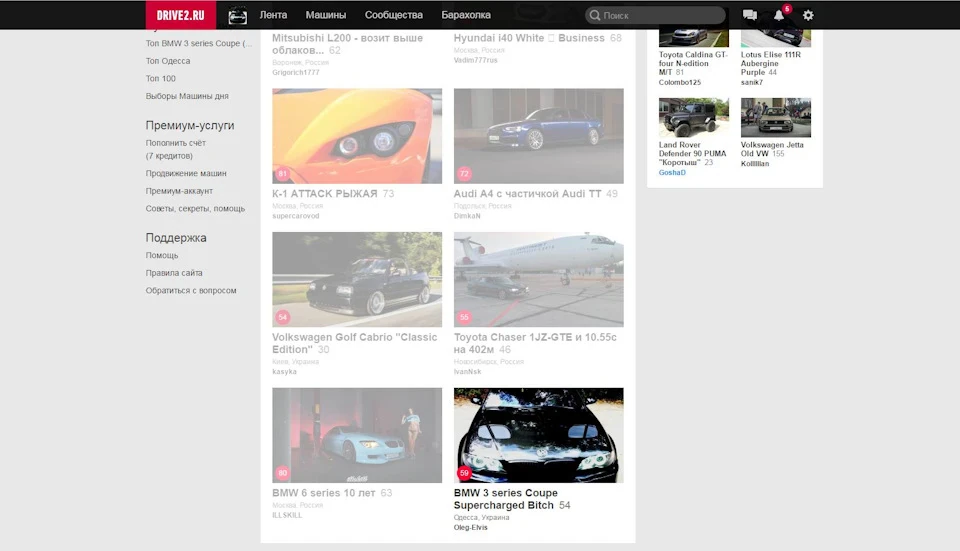Open user Colombo125 profile
Screen dimensions: 960x551
point(680,82)
